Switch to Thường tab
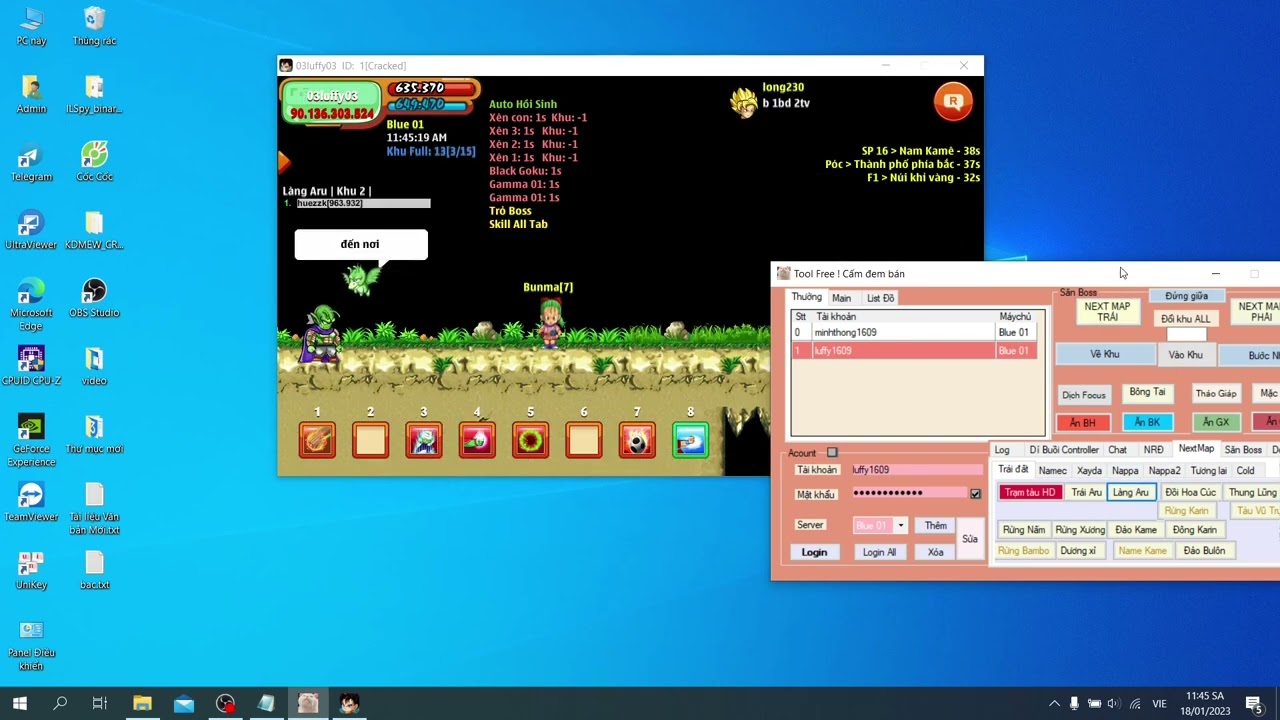Screen dimensions: 1280x720 coord(806,297)
